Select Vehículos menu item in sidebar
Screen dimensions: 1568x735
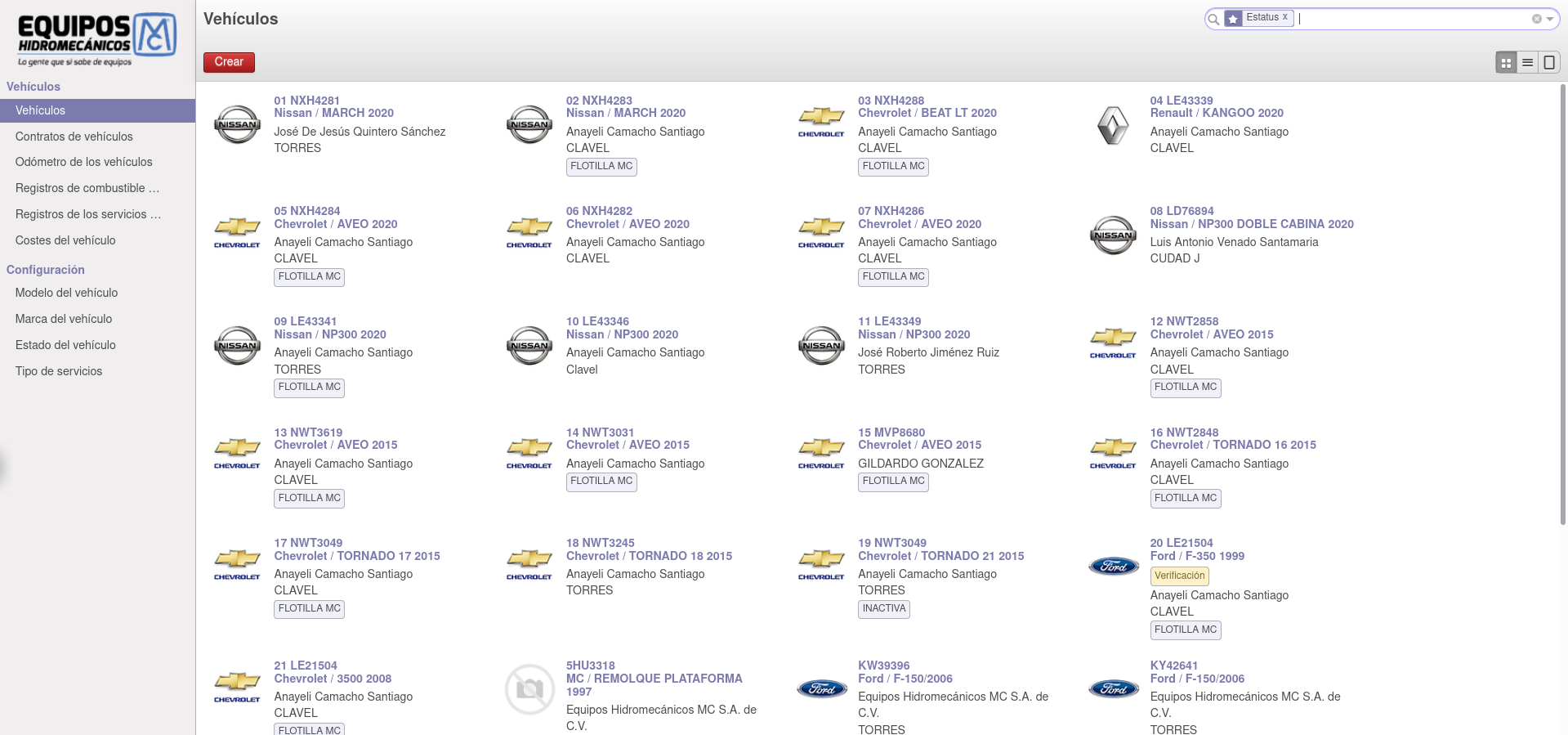click(97, 110)
